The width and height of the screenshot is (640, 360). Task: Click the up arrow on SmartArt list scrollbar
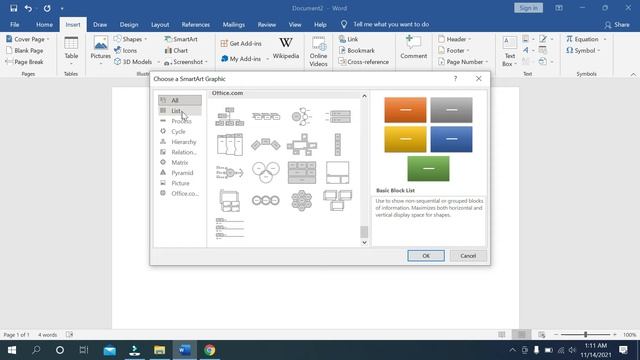364,96
